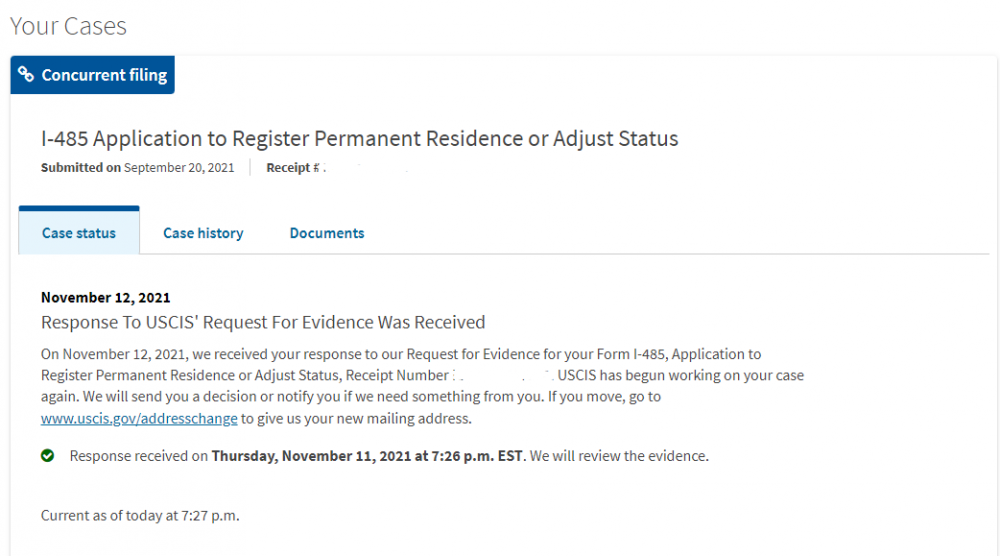Click the Your Cases page heading
The image size is (1000, 556).
pos(68,26)
